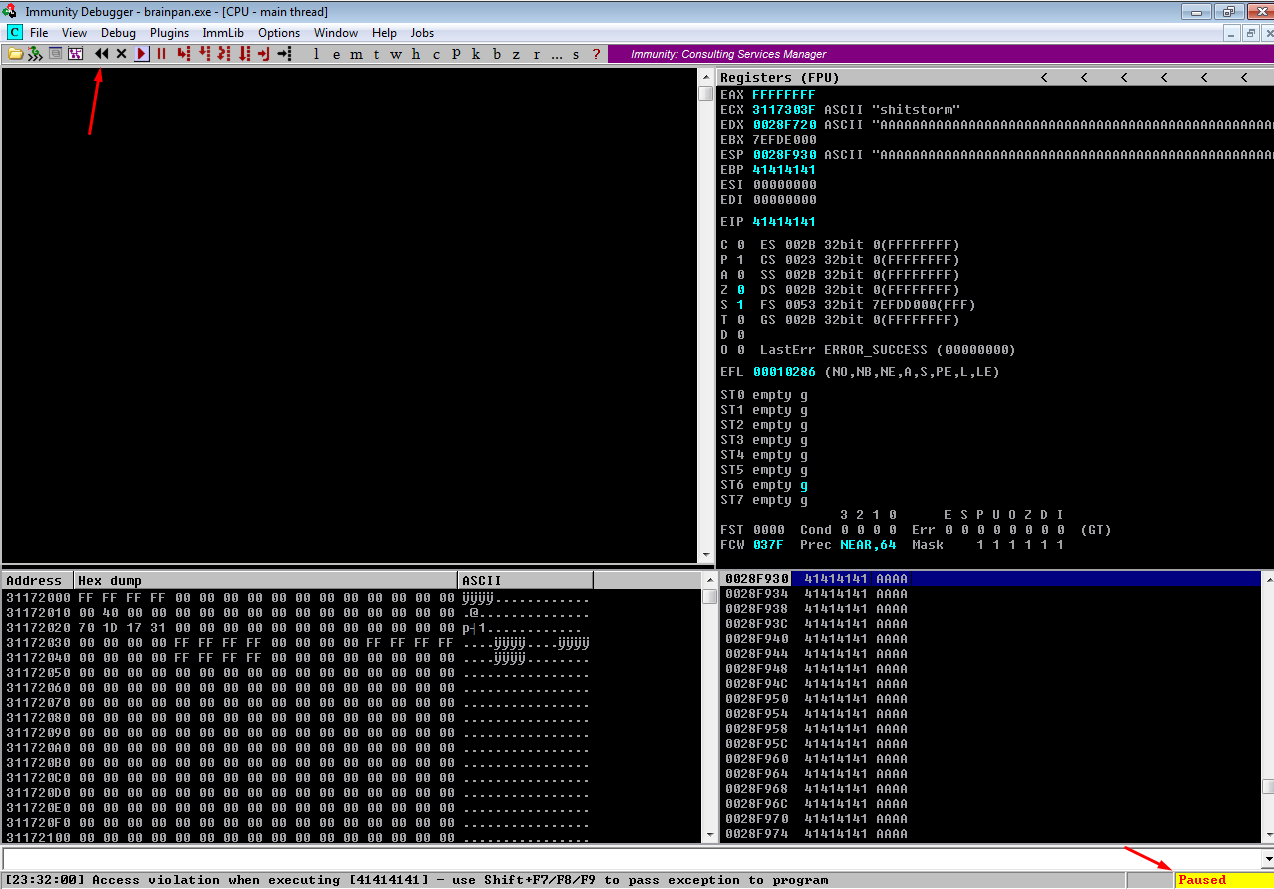
Task: Run the program with the play icon
Action: click(142, 54)
